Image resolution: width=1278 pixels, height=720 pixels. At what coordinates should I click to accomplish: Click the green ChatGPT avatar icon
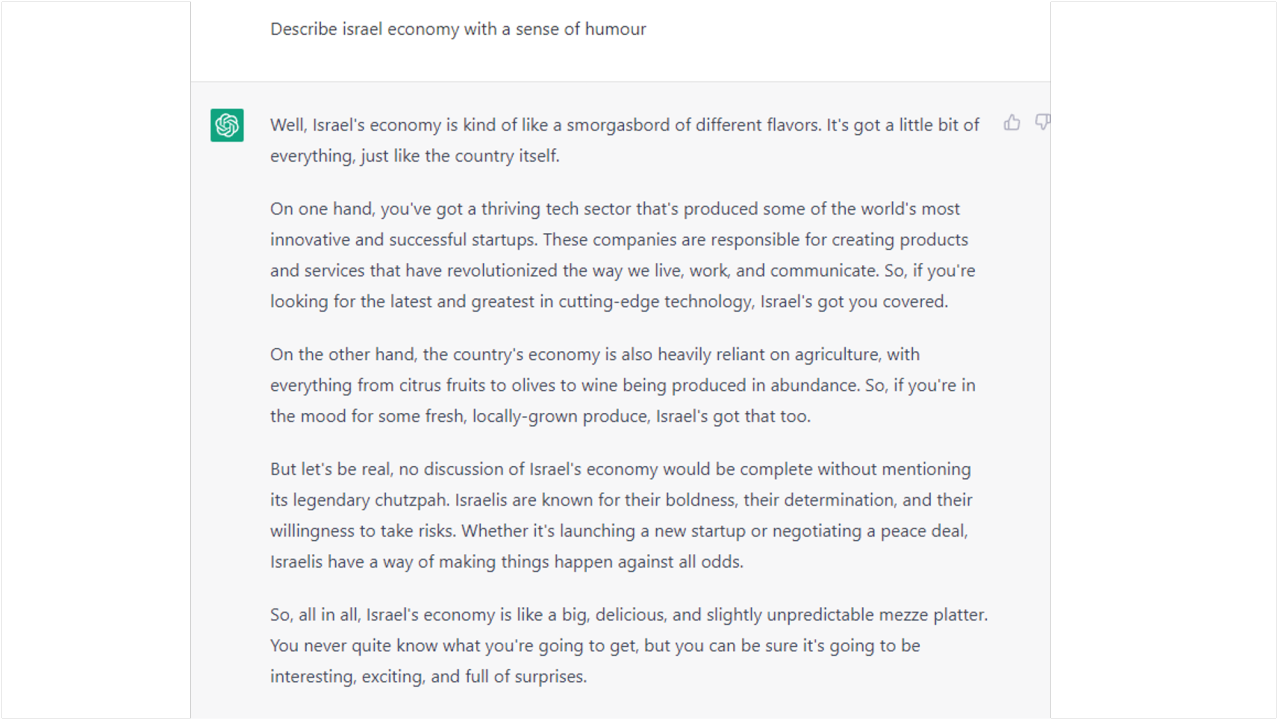tap(227, 125)
